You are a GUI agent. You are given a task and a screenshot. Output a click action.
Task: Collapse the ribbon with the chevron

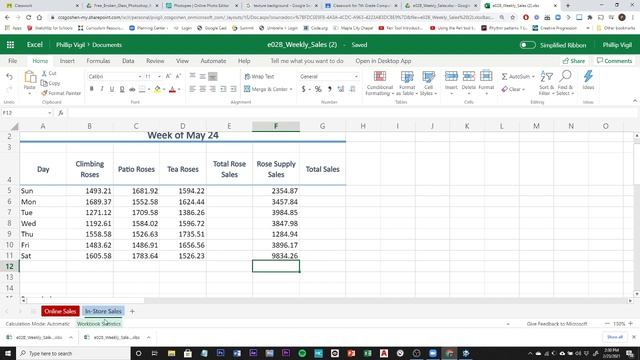point(635,101)
